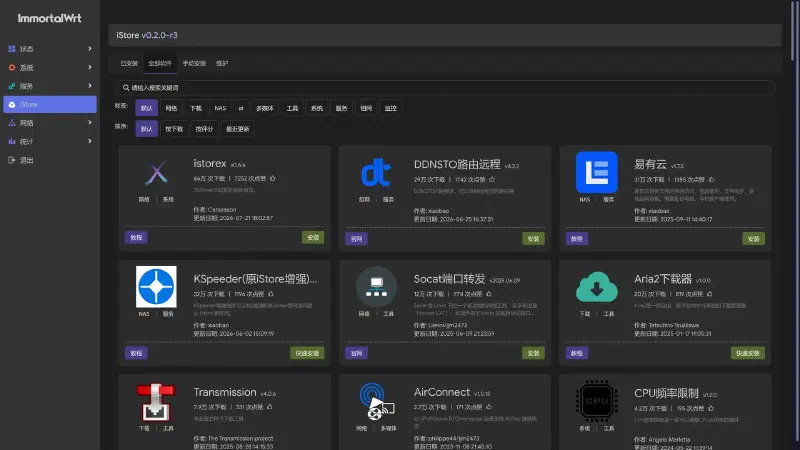Click the Transmission app icon
Image resolution: width=800 pixels, height=450 pixels.
point(156,402)
